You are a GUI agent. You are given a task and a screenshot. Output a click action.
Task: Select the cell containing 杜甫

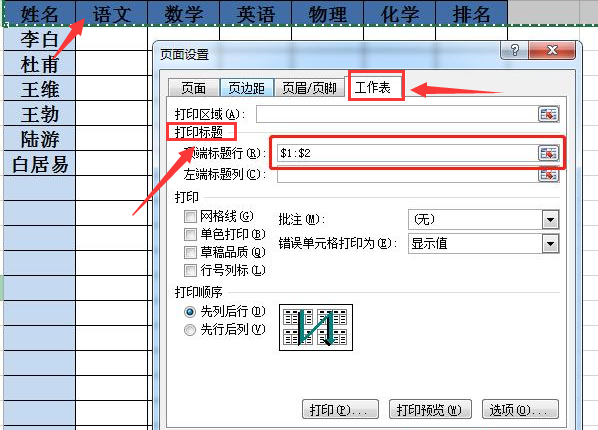39,63
